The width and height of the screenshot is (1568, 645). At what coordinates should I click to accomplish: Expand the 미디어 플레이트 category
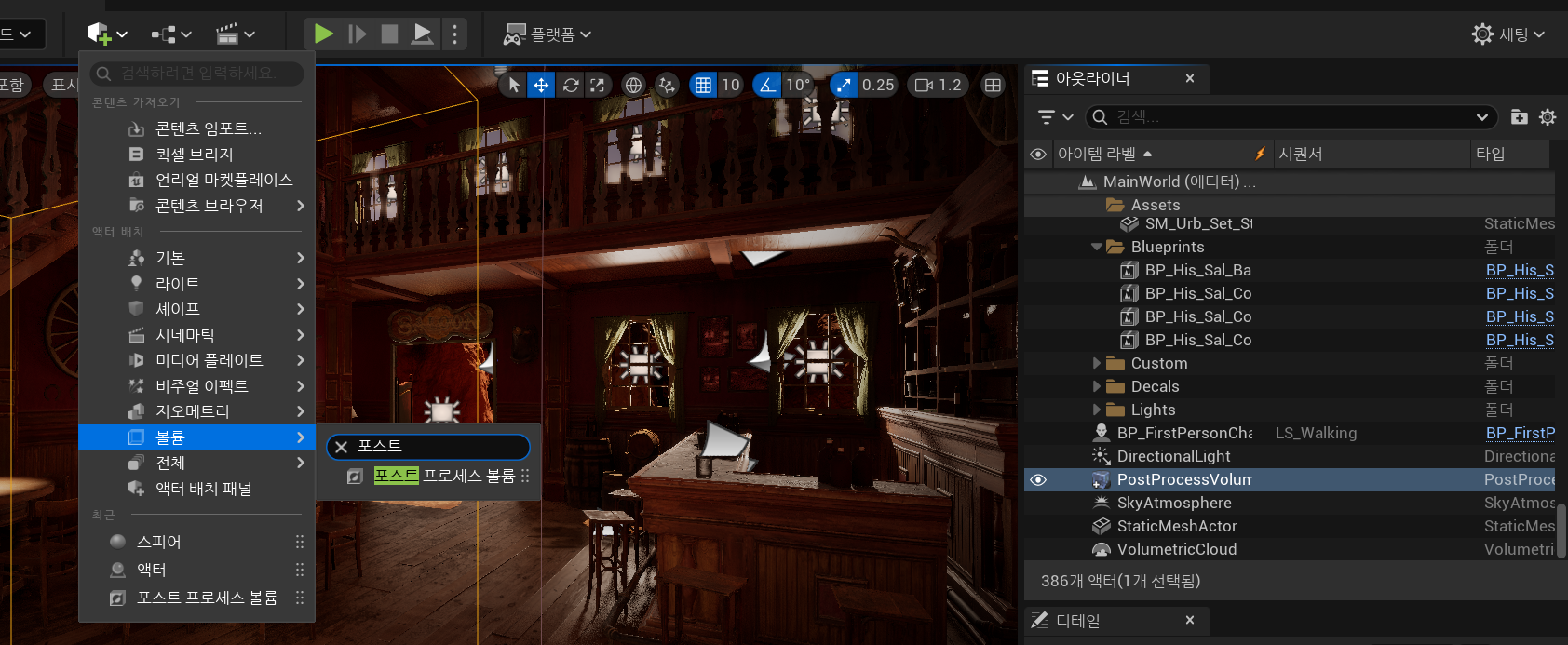[196, 360]
